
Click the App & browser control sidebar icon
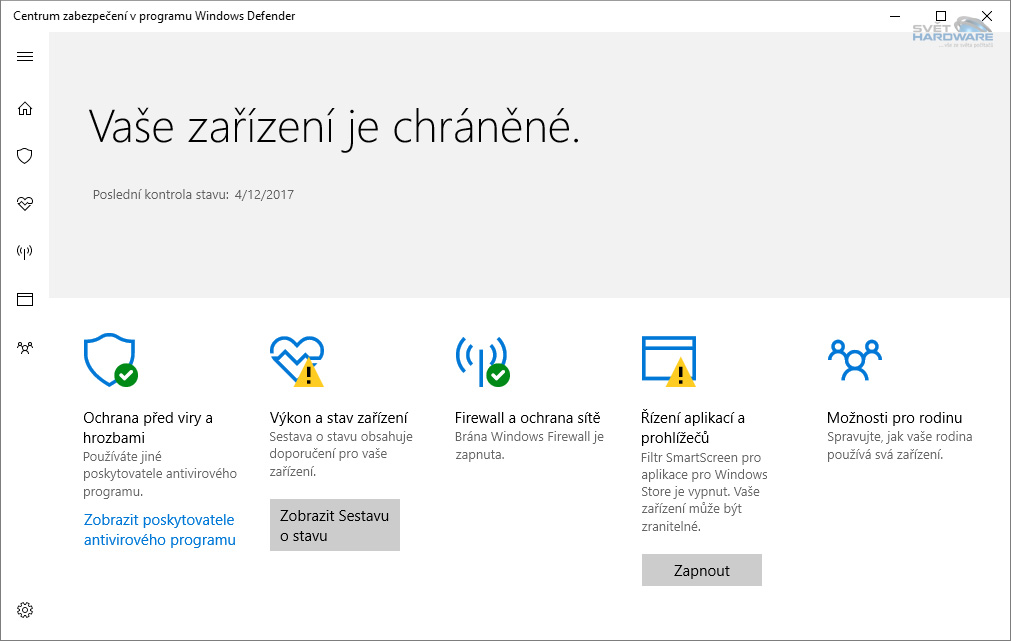point(24,299)
